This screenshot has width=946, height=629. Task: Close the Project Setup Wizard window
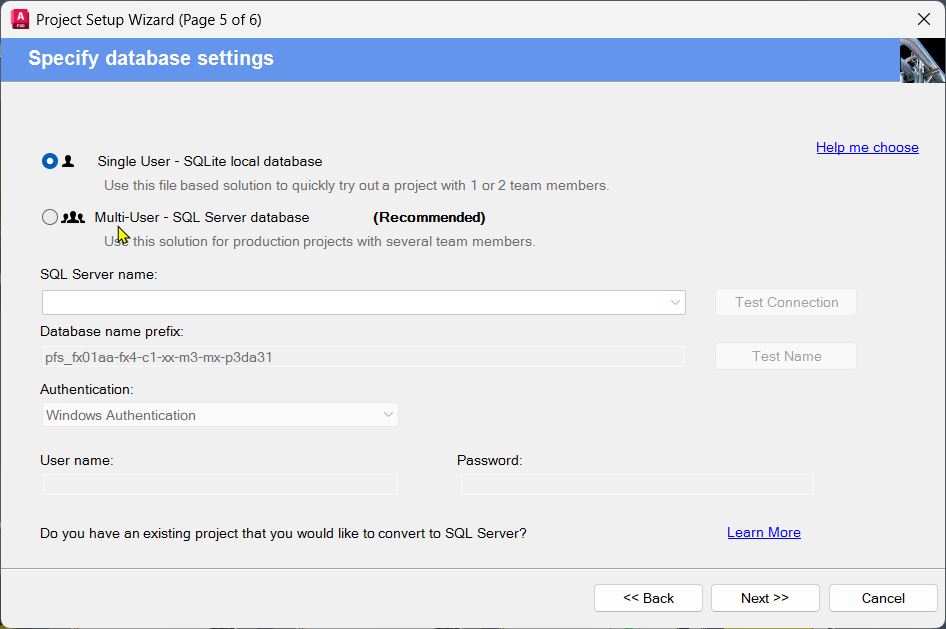924,19
